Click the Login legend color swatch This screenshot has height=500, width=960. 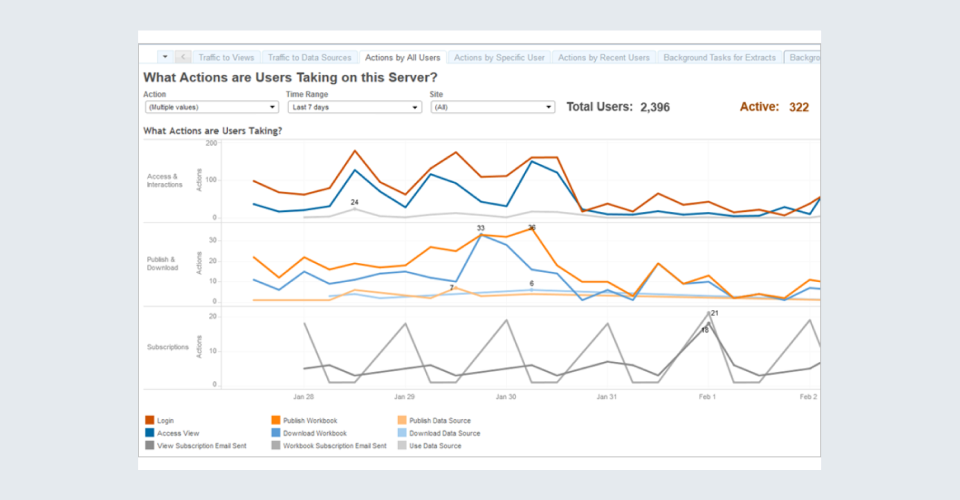(x=150, y=421)
